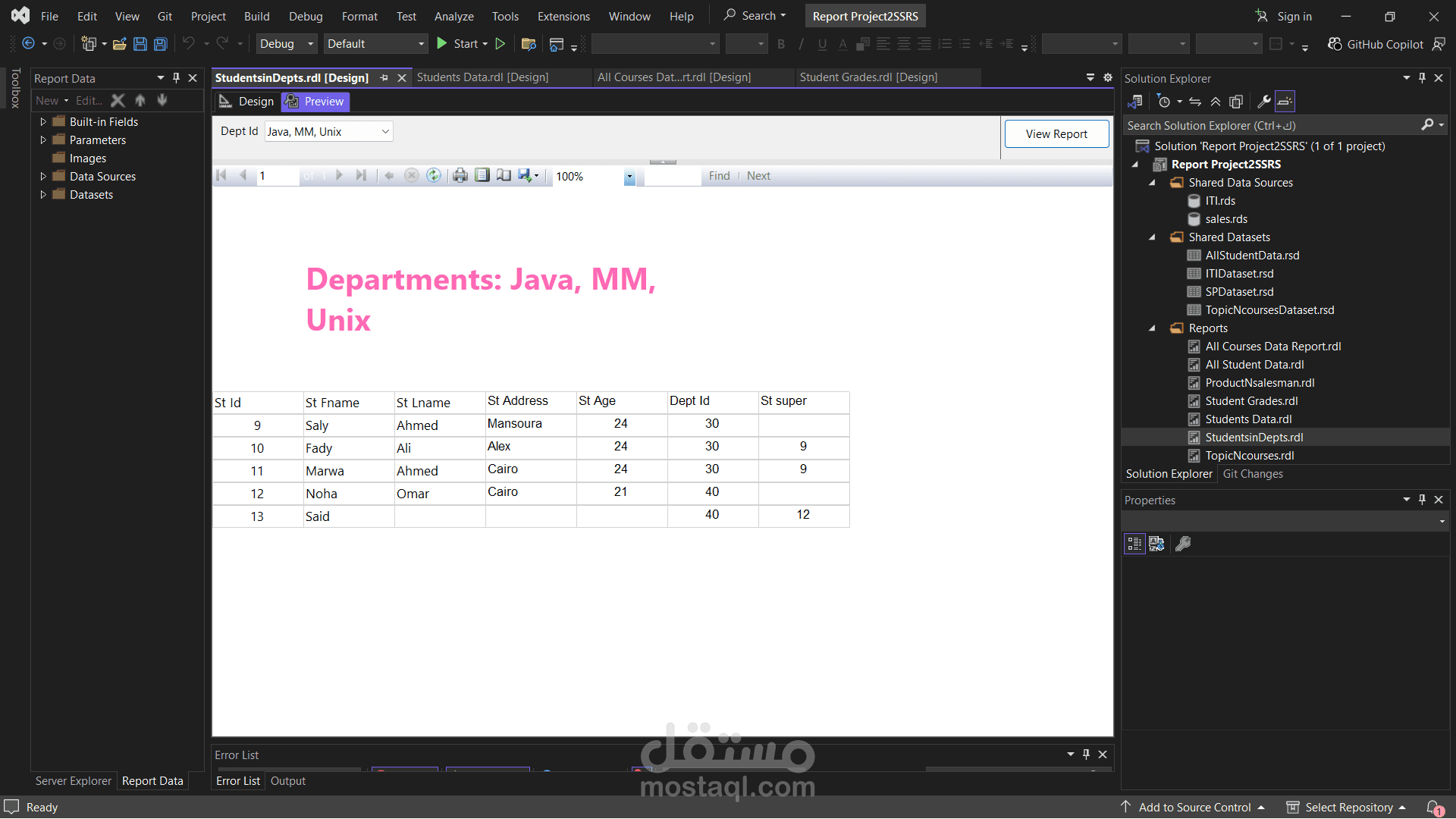This screenshot has width=1456, height=819.
Task: Expand the Datasets folder in Report Data
Action: 43,195
